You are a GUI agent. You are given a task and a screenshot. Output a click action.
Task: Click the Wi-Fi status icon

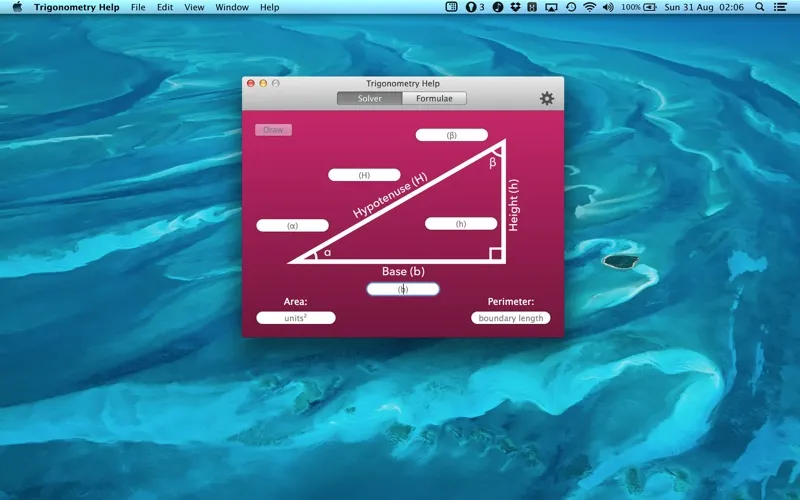click(589, 7)
